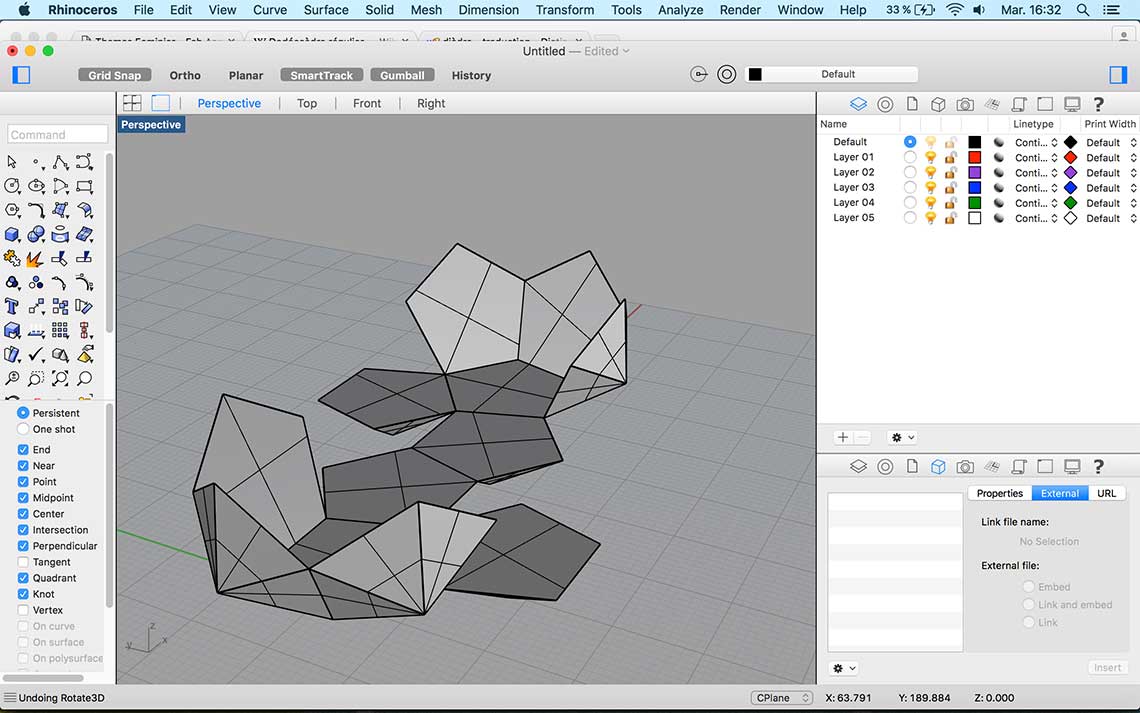Open the rectangular Array tool

coord(60,330)
